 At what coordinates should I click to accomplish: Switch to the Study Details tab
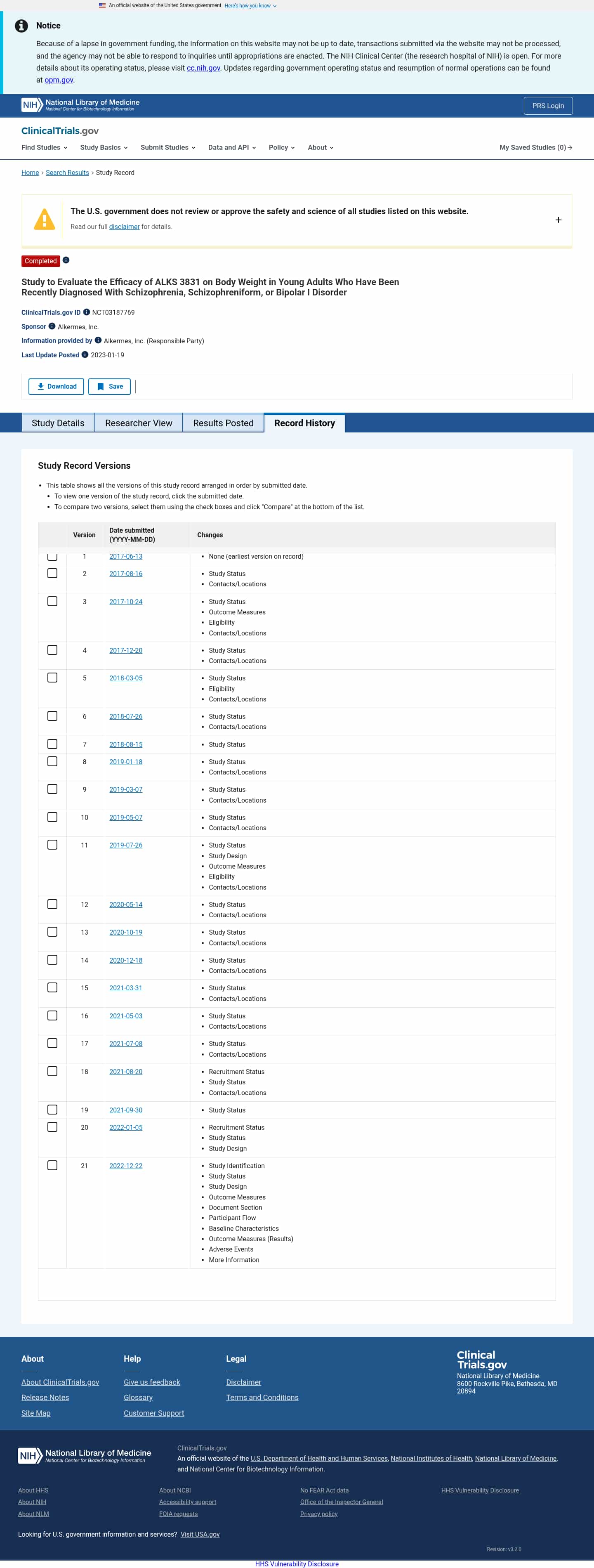(58, 423)
